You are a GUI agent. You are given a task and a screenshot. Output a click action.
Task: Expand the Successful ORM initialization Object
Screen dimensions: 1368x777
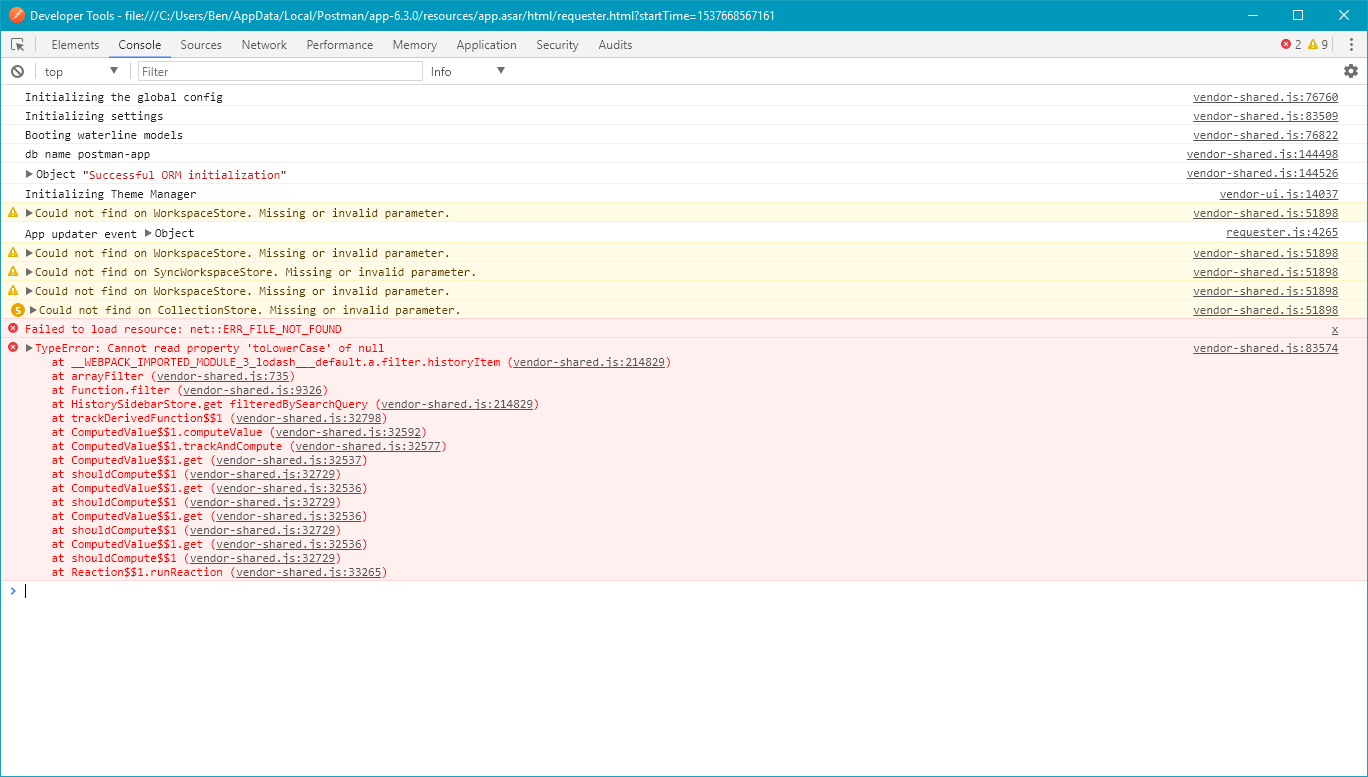(29, 174)
